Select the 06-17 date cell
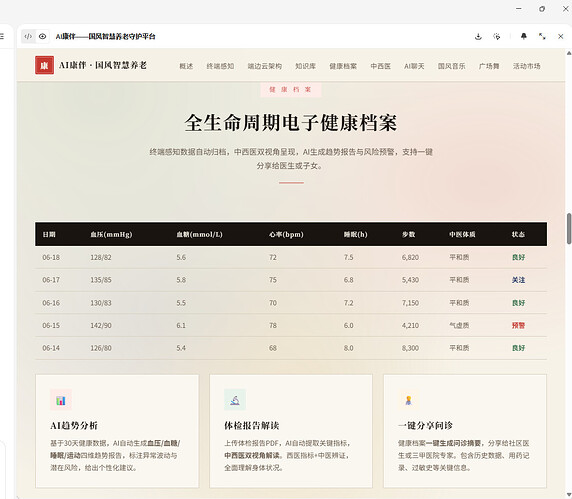The width and height of the screenshot is (572, 499). pos(51,280)
